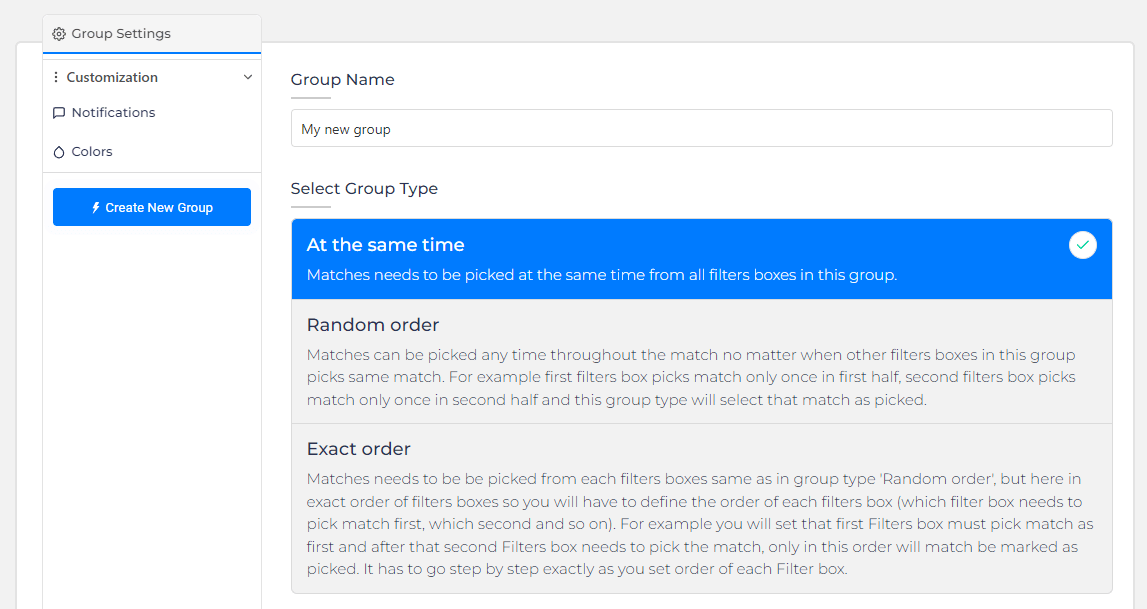Open the Group Settings tab
The width and height of the screenshot is (1147, 609).
(x=151, y=34)
